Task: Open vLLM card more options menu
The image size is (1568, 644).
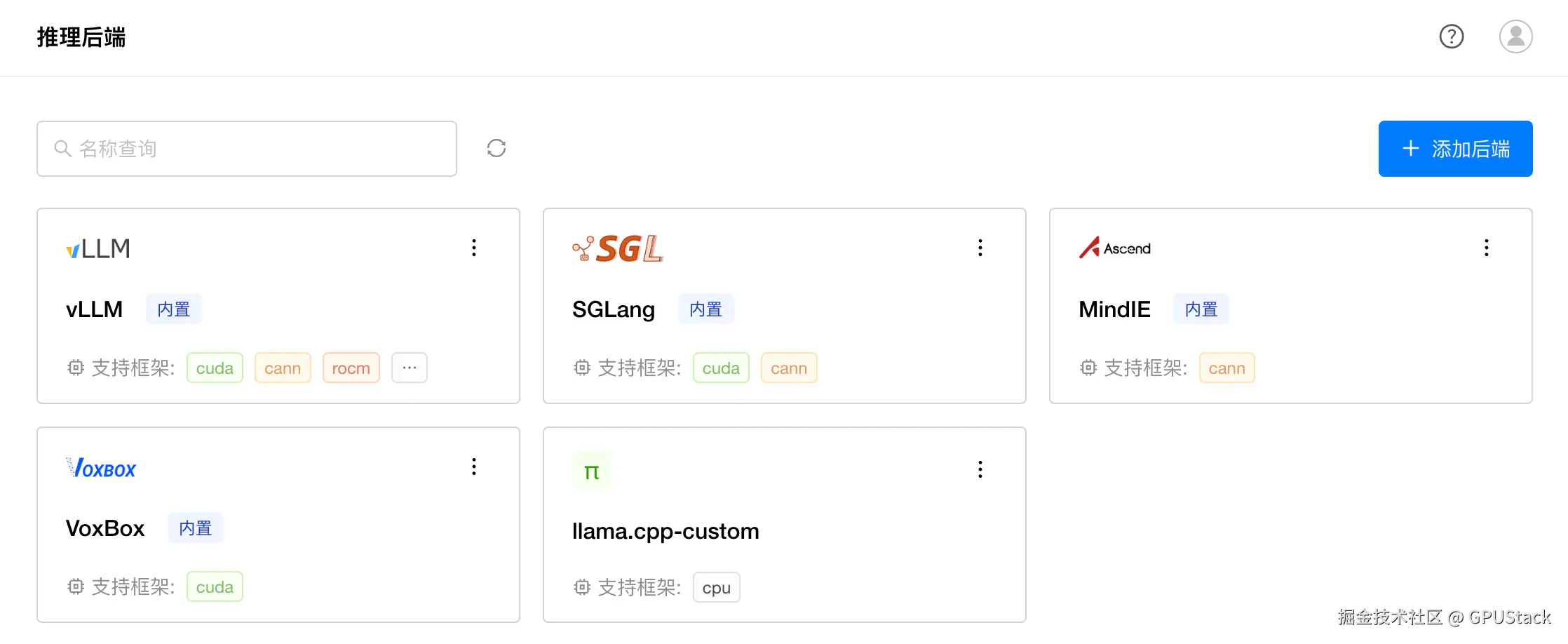Action: 474,248
